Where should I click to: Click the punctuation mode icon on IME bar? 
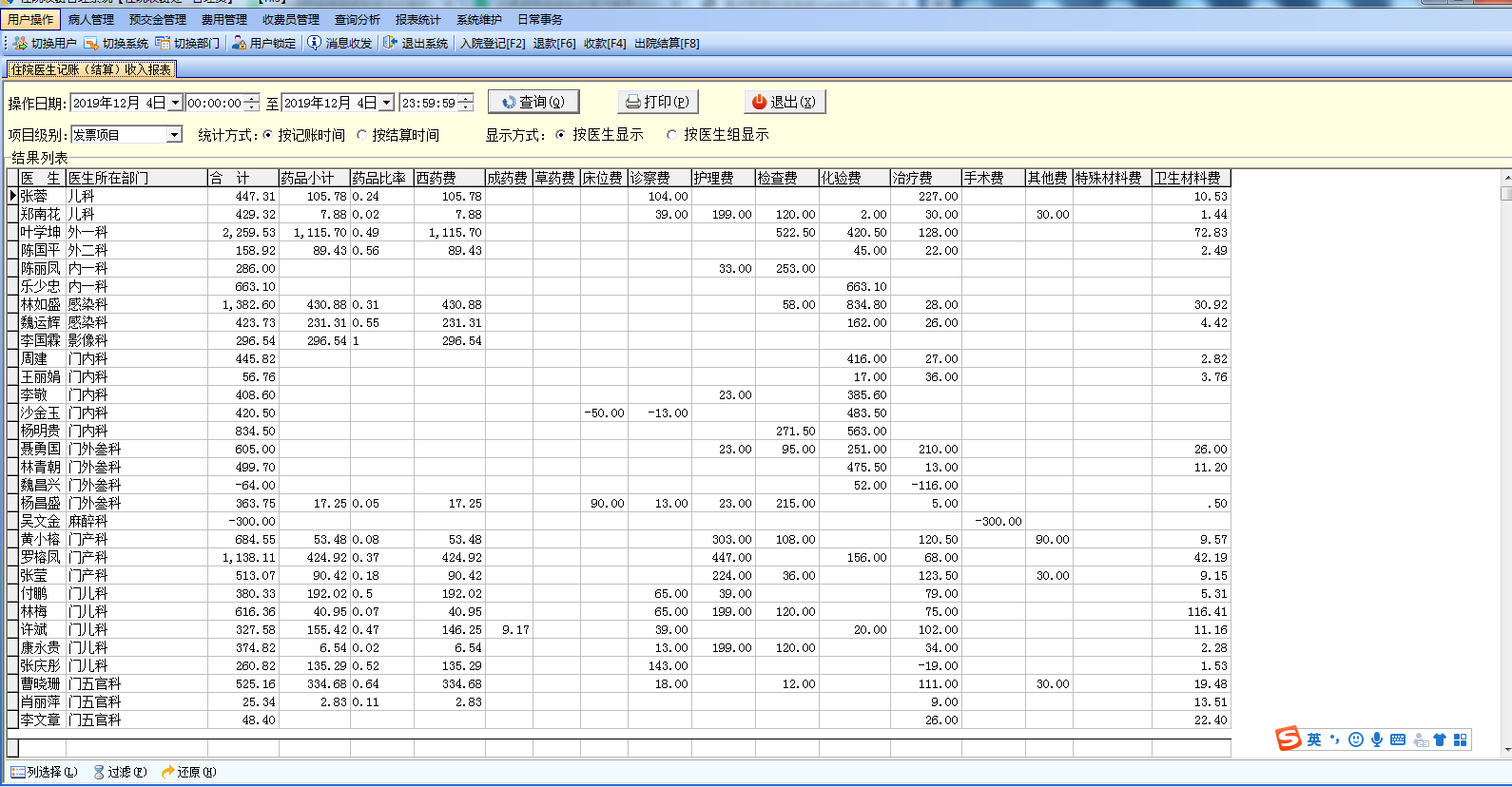1335,739
